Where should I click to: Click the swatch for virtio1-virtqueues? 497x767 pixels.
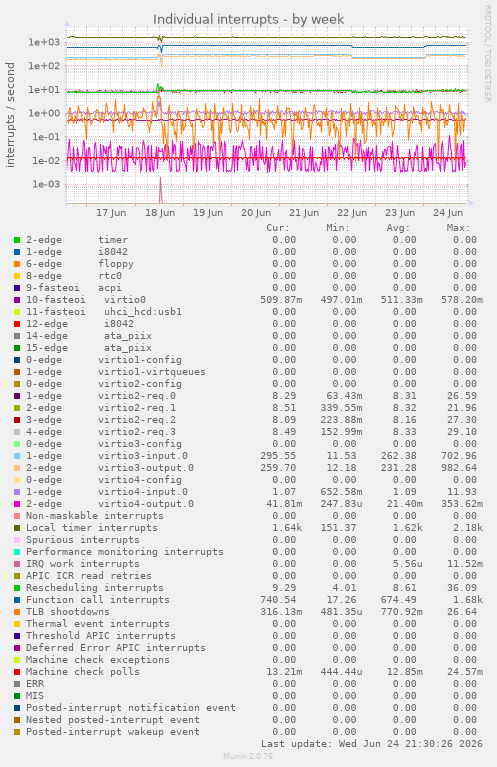[x=17, y=372]
